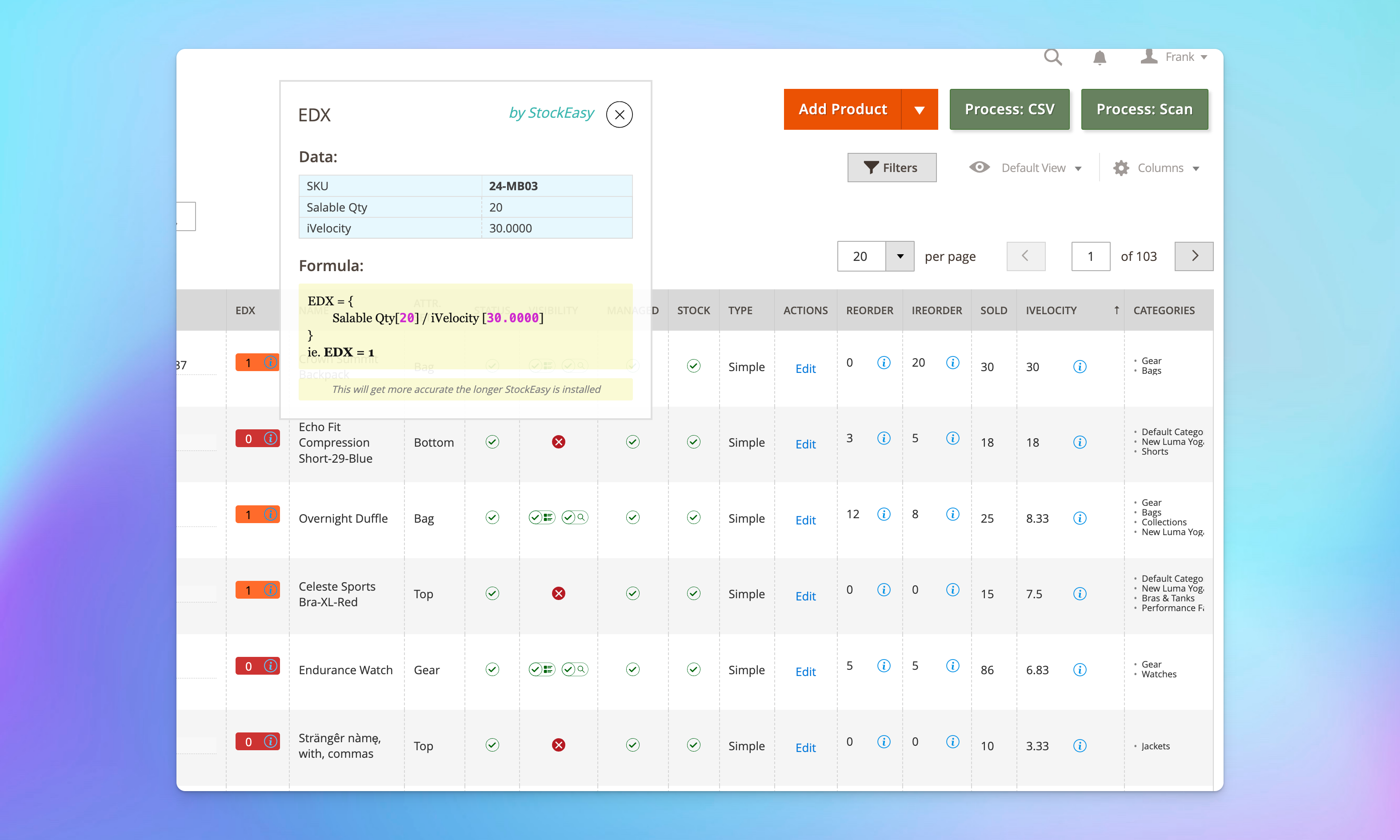Click the Add Product button

pyautogui.click(x=842, y=109)
